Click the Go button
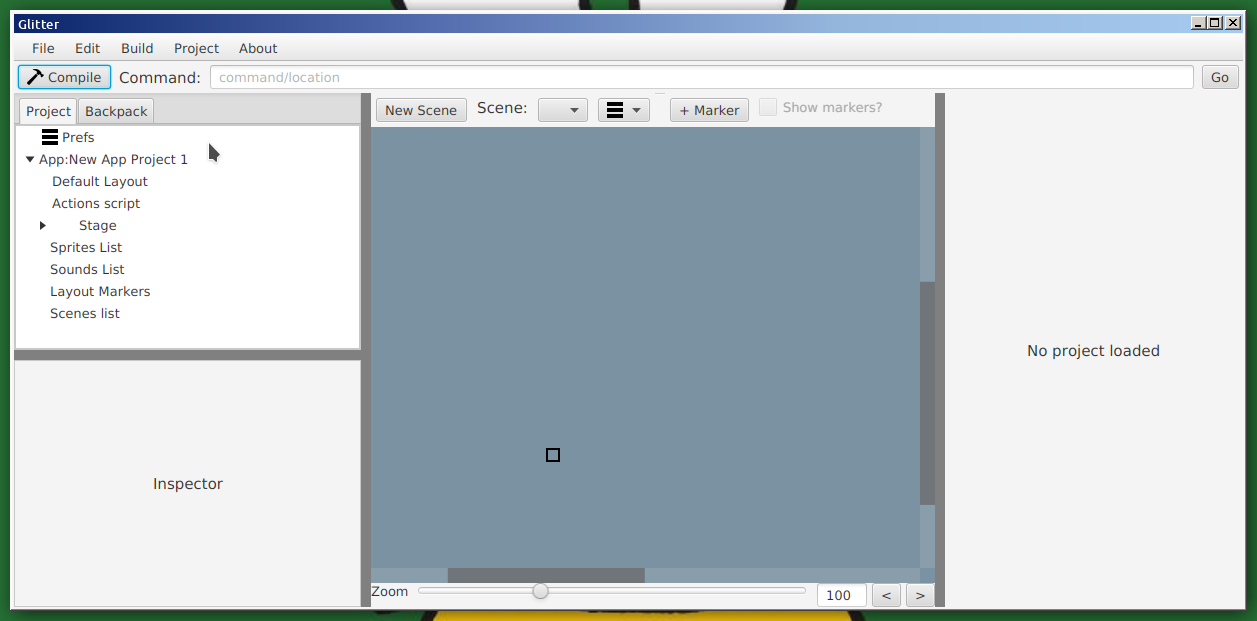Screen dimensions: 1257x621 click(x=1220, y=77)
